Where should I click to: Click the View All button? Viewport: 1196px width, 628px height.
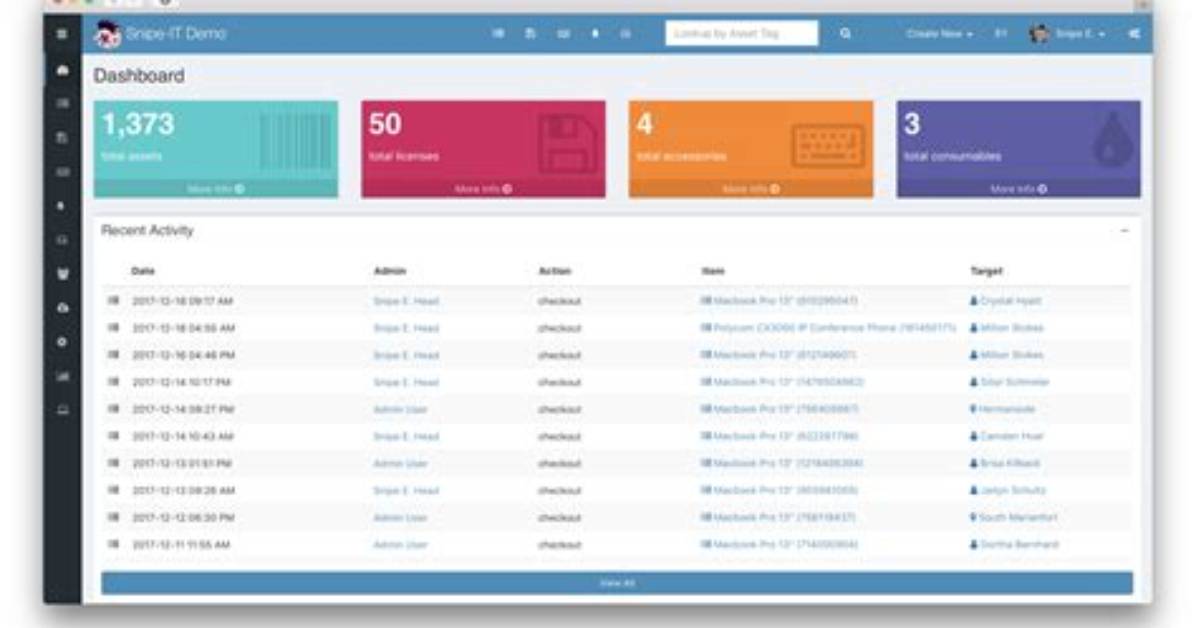click(x=617, y=583)
